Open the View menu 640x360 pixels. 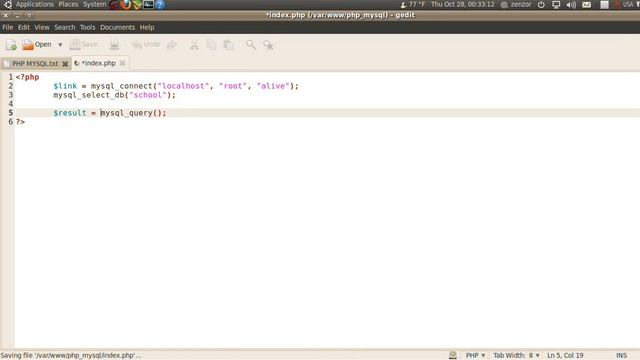(42, 27)
